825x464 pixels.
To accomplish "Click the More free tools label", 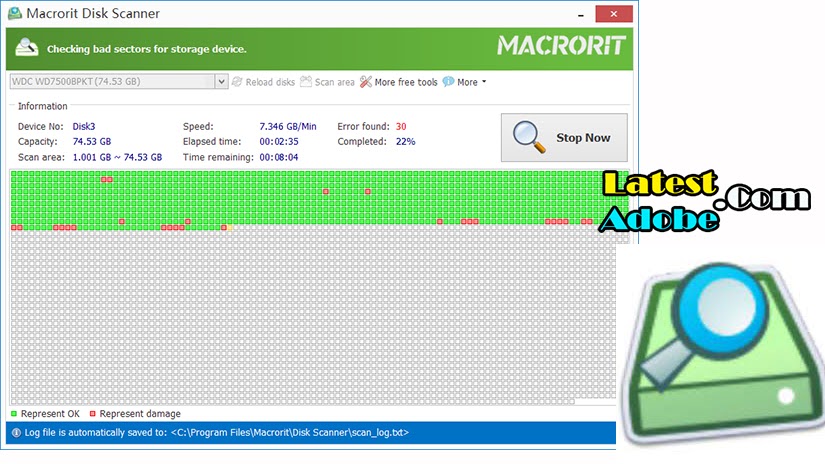I will pyautogui.click(x=406, y=82).
